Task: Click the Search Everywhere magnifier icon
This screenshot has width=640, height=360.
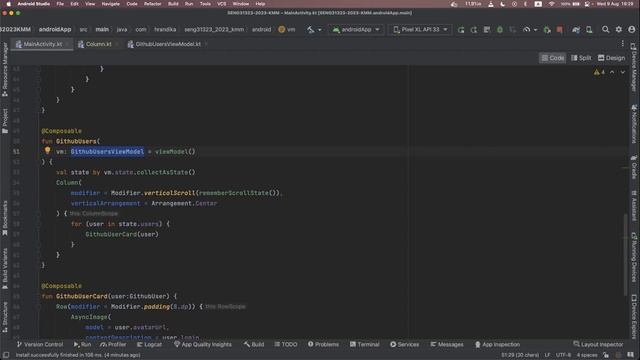Action: pos(606,29)
